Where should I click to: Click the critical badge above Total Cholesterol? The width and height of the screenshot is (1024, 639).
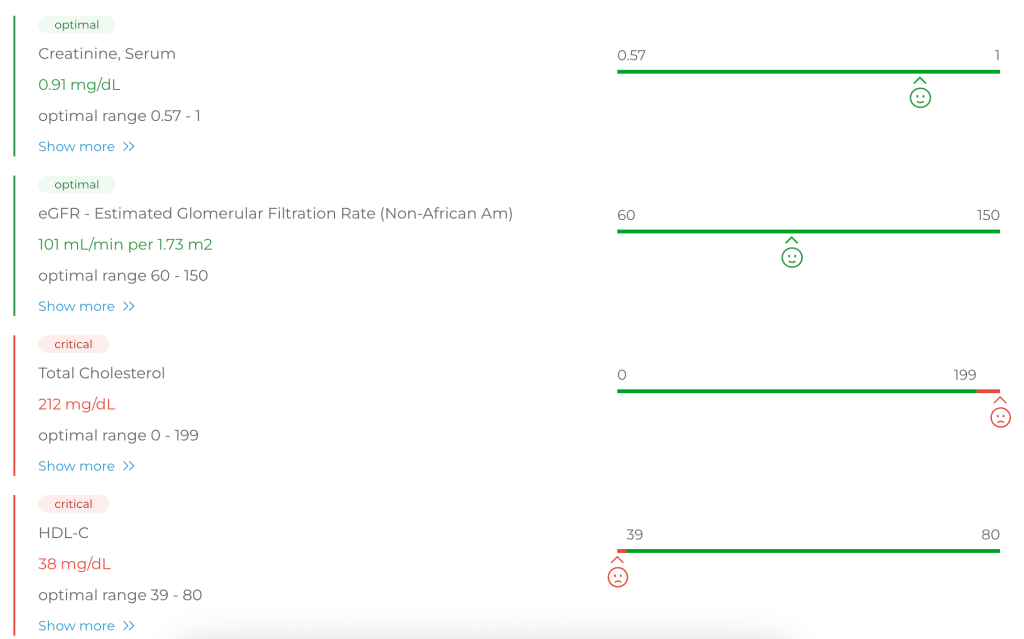pyautogui.click(x=73, y=345)
